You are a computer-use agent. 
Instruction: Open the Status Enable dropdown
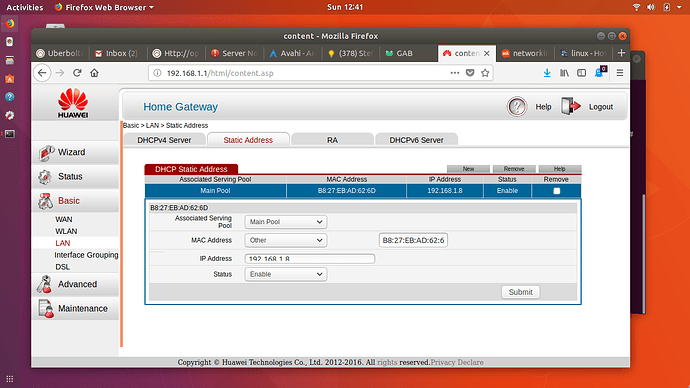coord(286,274)
